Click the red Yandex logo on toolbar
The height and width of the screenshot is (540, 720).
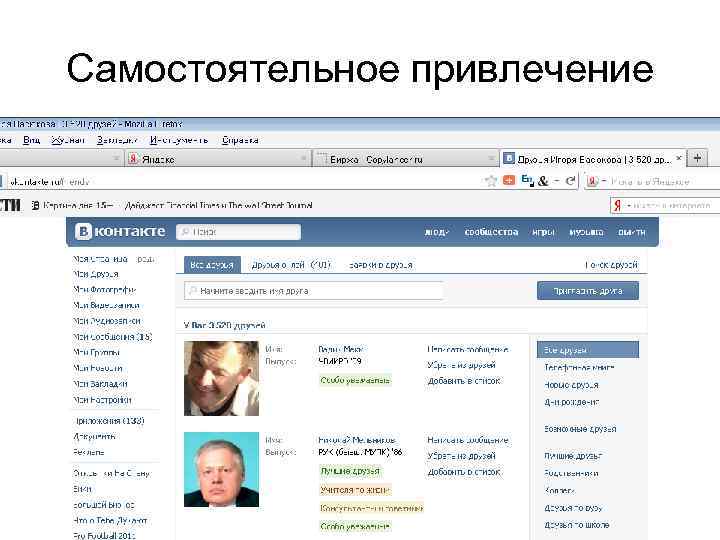pyautogui.click(x=618, y=205)
